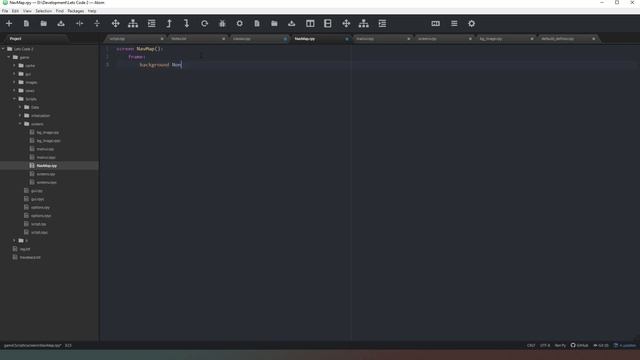Viewport: 640px width, 360px height.
Task: Switch to the Notes.txt editor tab
Action: (x=197, y=39)
